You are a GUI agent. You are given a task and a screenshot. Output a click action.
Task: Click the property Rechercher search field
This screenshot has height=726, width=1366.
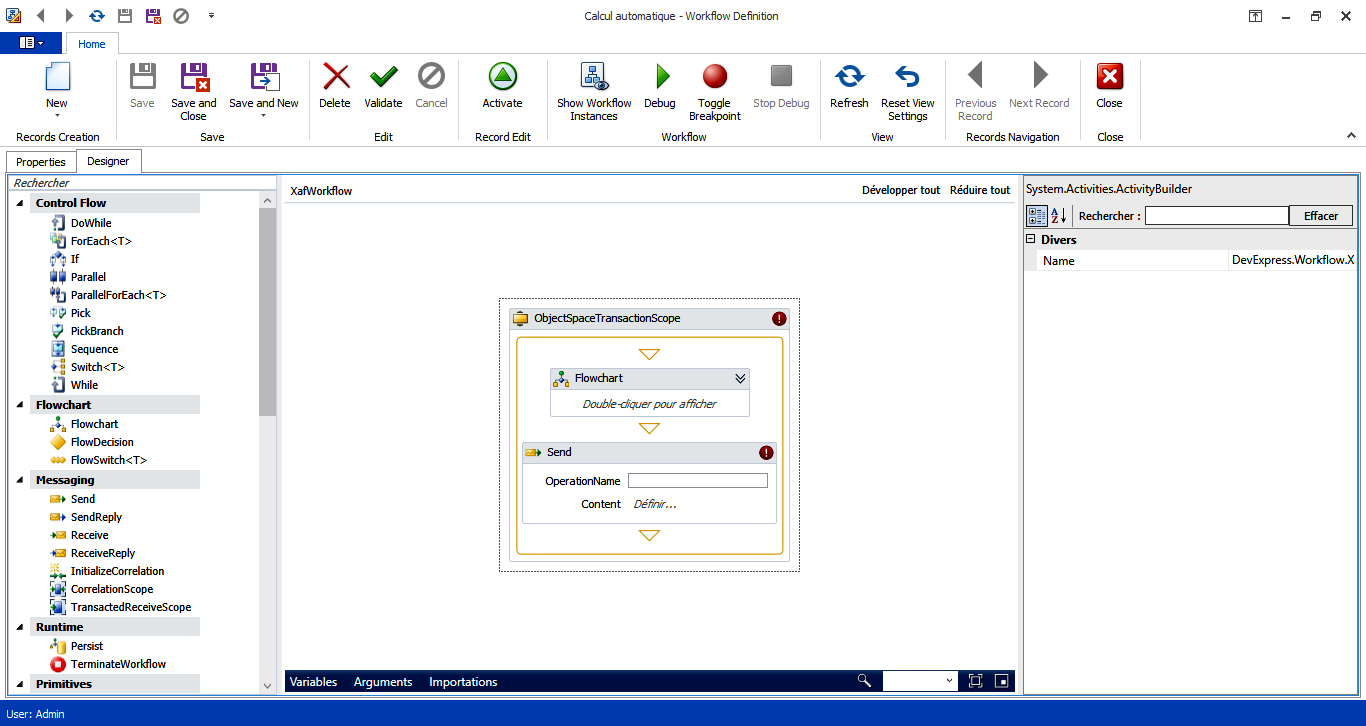[x=1217, y=216]
